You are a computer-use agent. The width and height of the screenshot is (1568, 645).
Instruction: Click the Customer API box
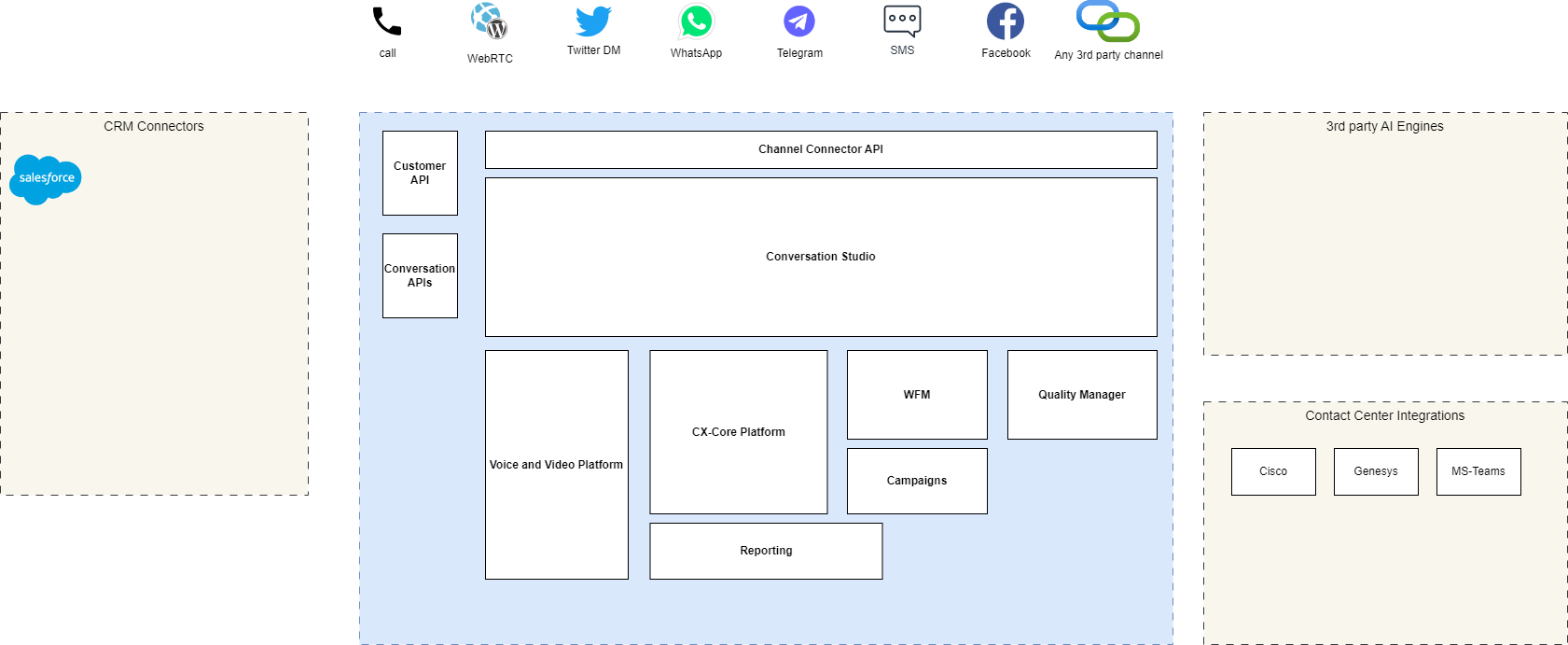click(x=420, y=173)
